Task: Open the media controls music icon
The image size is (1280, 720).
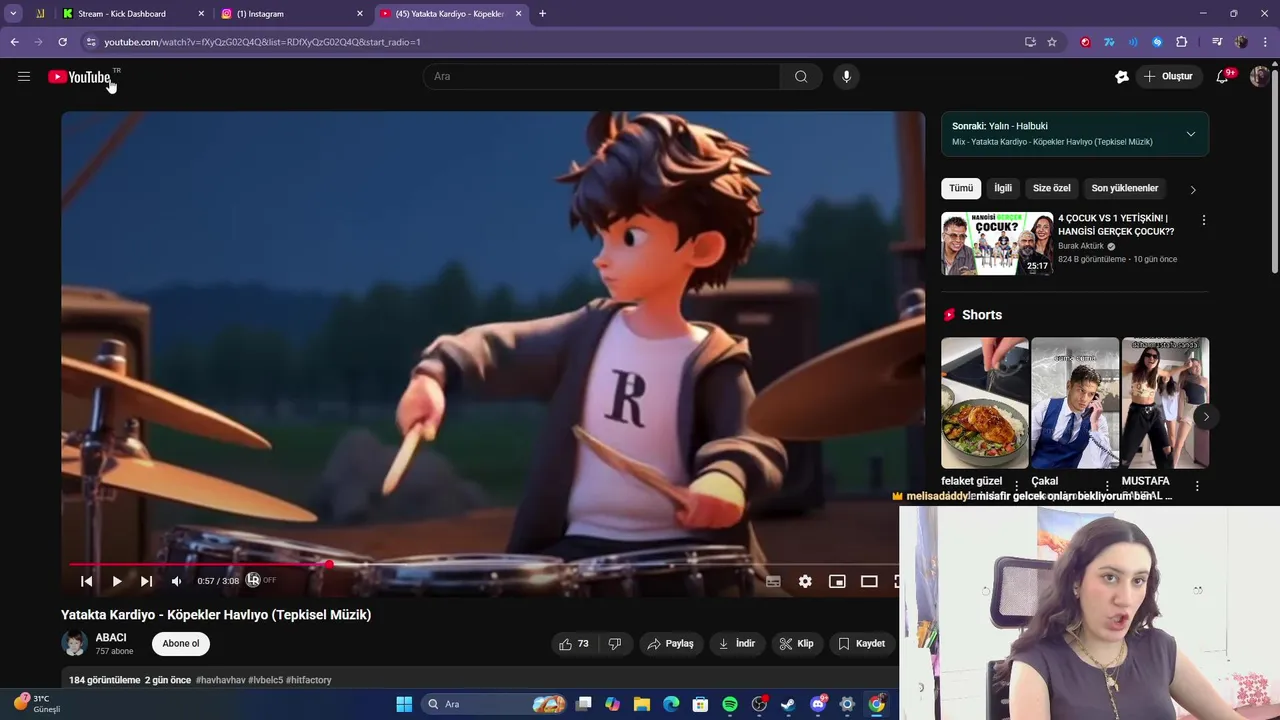Action: tap(1217, 42)
